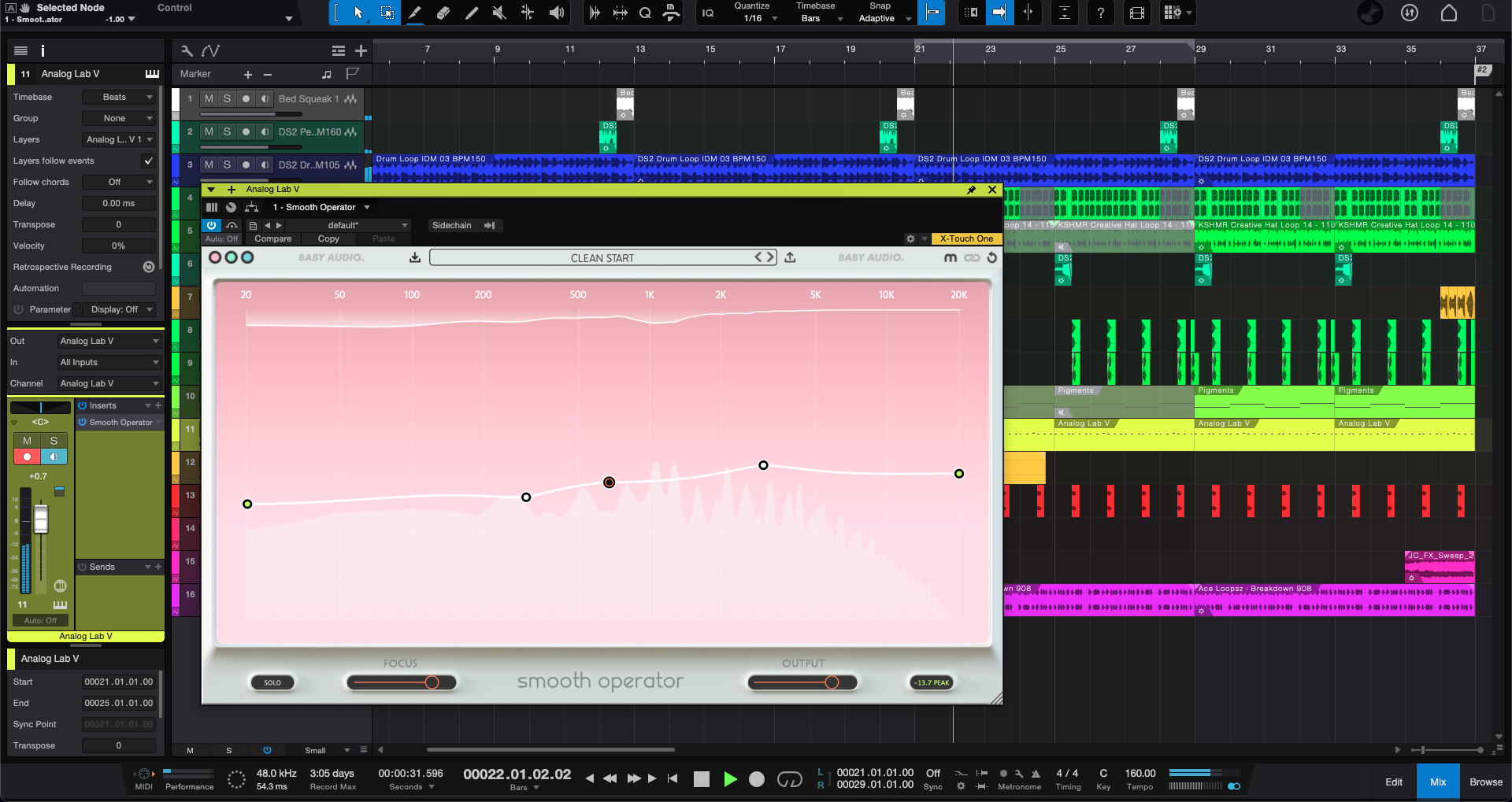Click the loop toggle in the transport
This screenshot has width=1512, height=802.
pos(789,779)
